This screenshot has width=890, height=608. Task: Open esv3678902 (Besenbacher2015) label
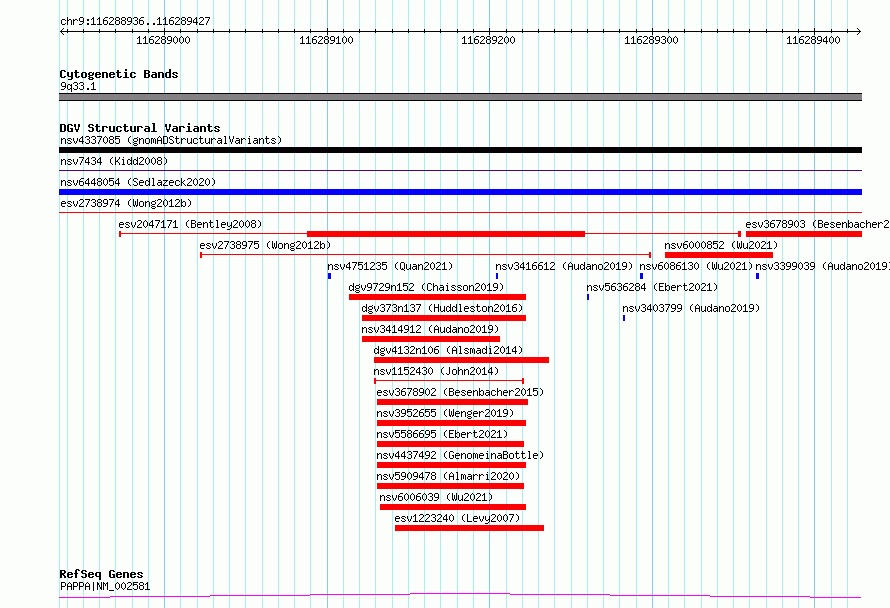coord(460,392)
